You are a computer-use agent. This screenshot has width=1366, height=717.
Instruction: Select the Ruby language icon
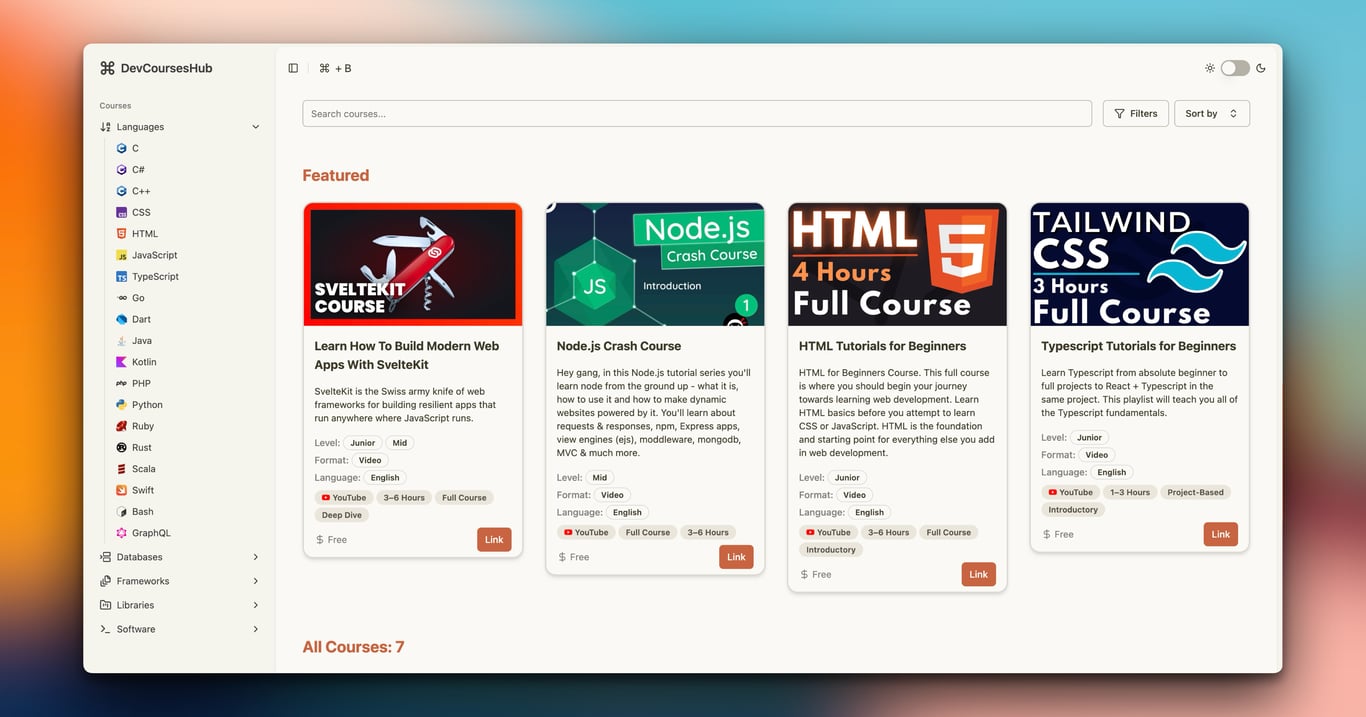(121, 426)
